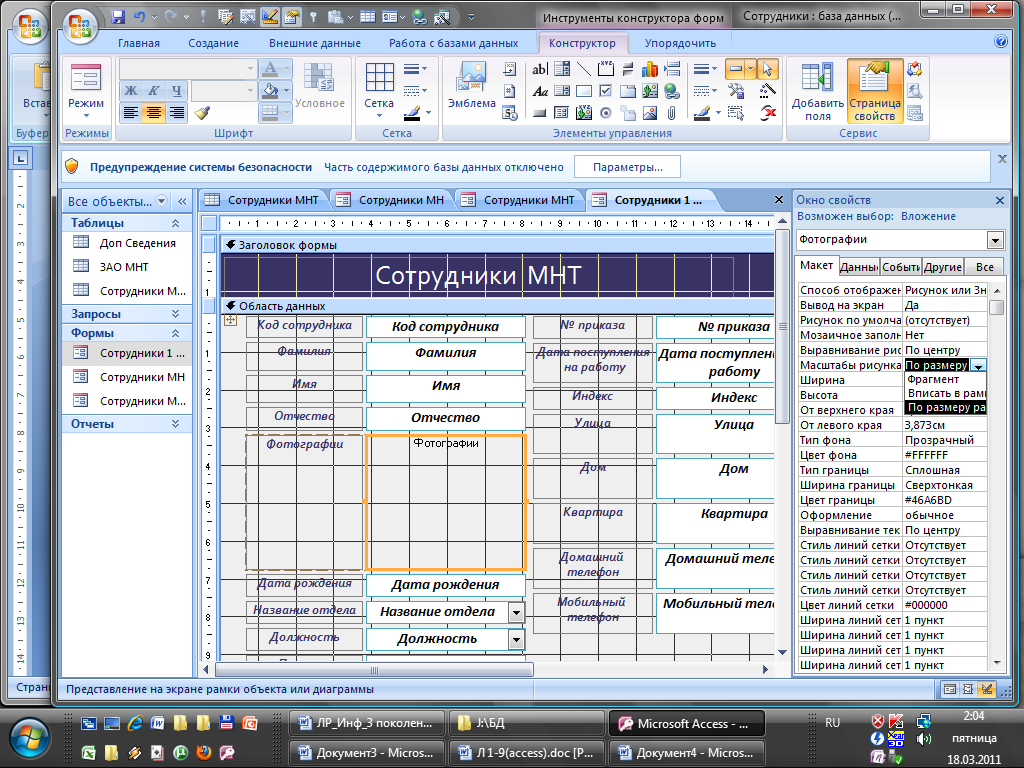Viewport: 1024px width, 768px height.
Task: Toggle bold Ж formatting
Action: pos(131,91)
